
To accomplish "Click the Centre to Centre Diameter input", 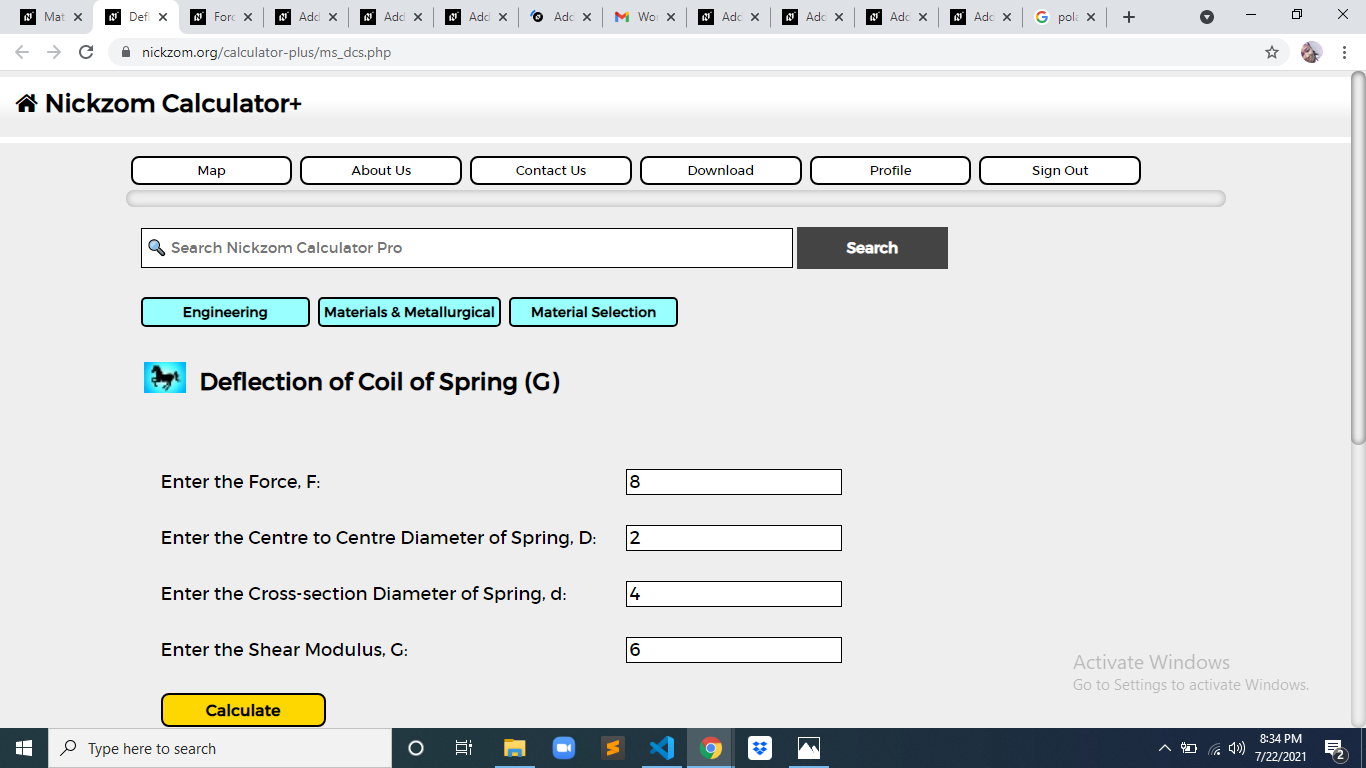I will coord(734,538).
